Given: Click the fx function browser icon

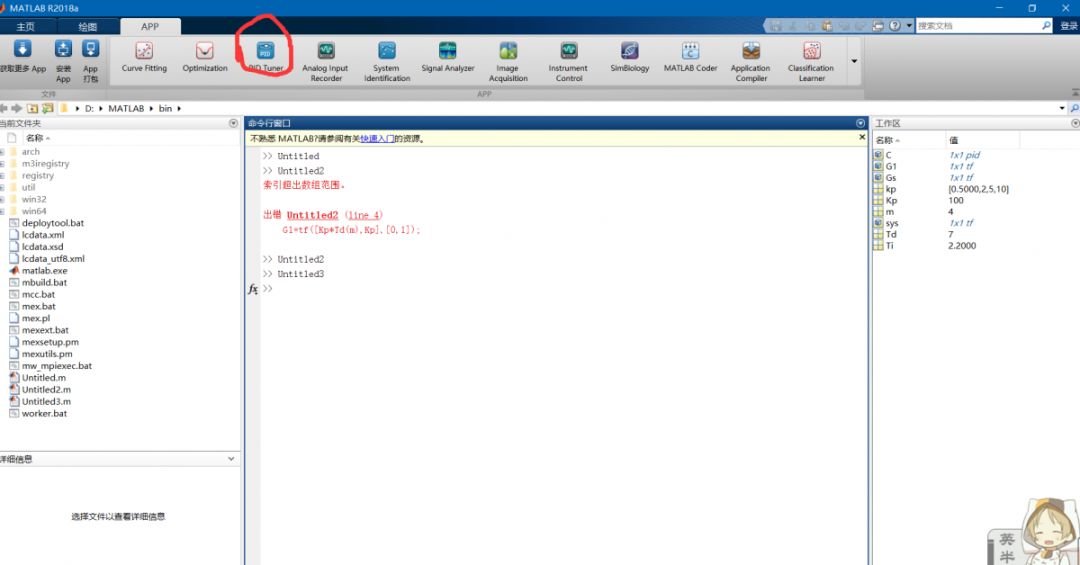Looking at the screenshot, I should [253, 289].
